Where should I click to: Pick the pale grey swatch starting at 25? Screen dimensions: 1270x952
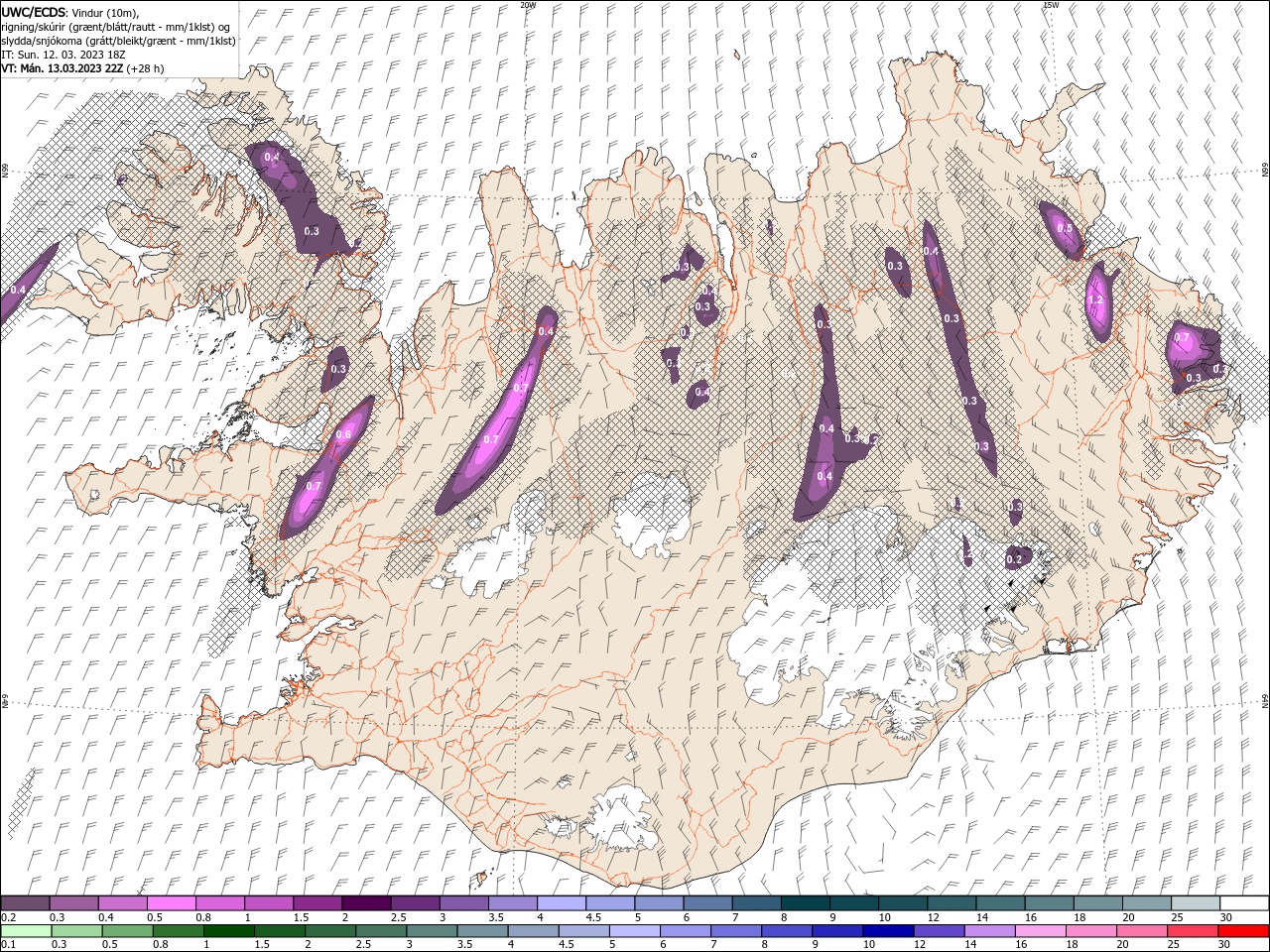tap(1195, 903)
